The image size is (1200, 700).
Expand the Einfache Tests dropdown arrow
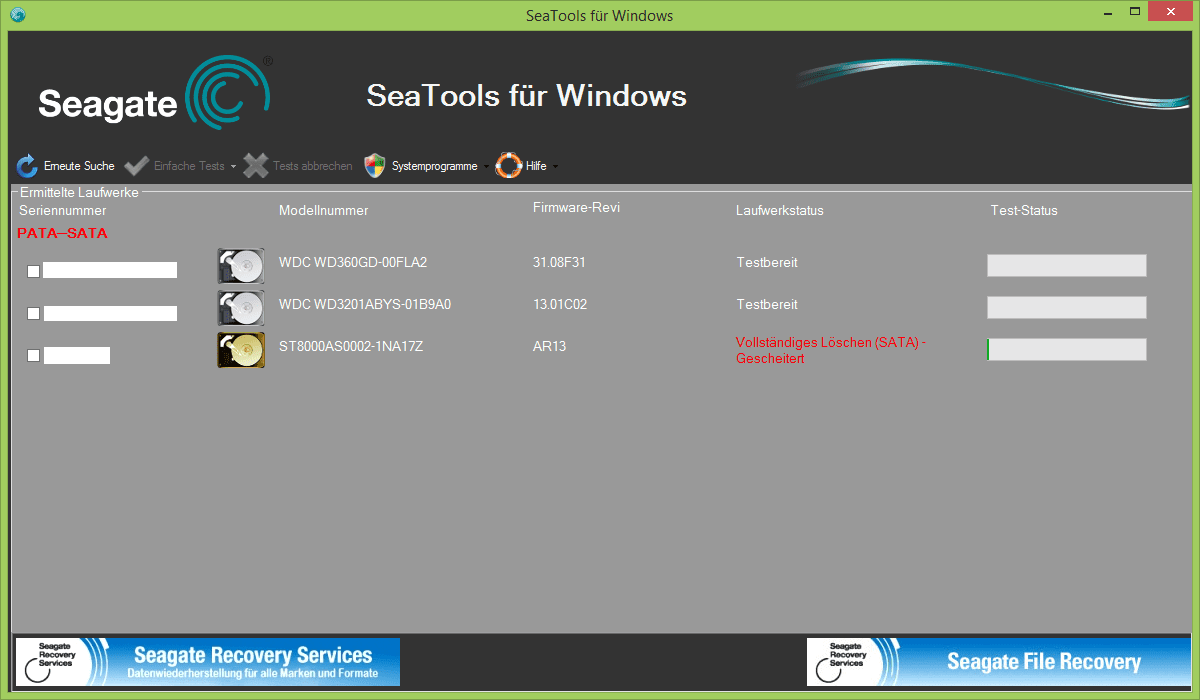coord(233,167)
